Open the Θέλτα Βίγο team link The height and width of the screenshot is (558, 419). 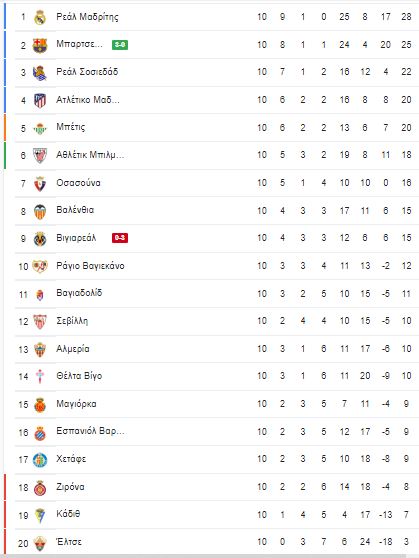pyautogui.click(x=79, y=376)
